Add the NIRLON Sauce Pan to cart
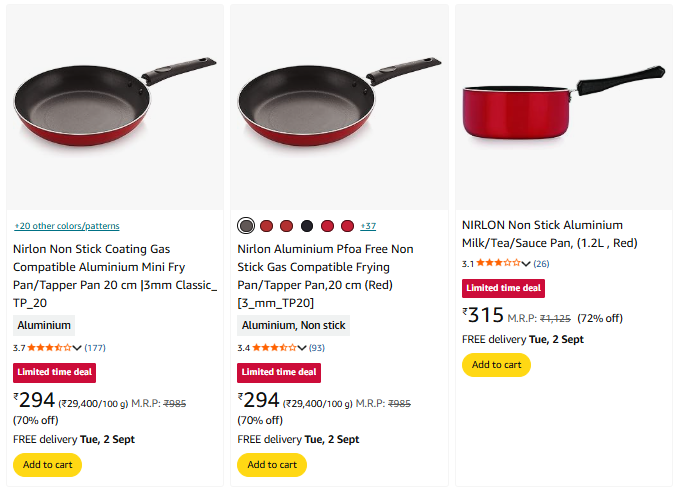678x489 pixels. click(496, 365)
